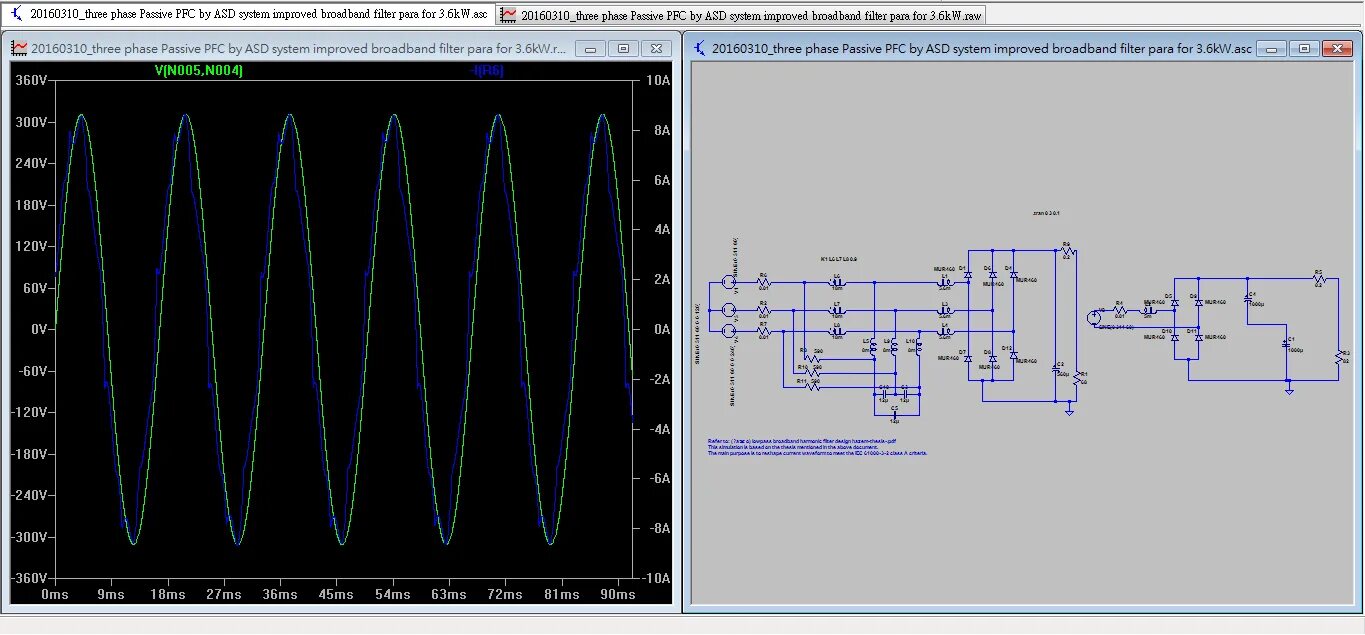Image resolution: width=1365 pixels, height=635 pixels.
Task: Select inductor L7 in the schematic
Action: coord(837,310)
